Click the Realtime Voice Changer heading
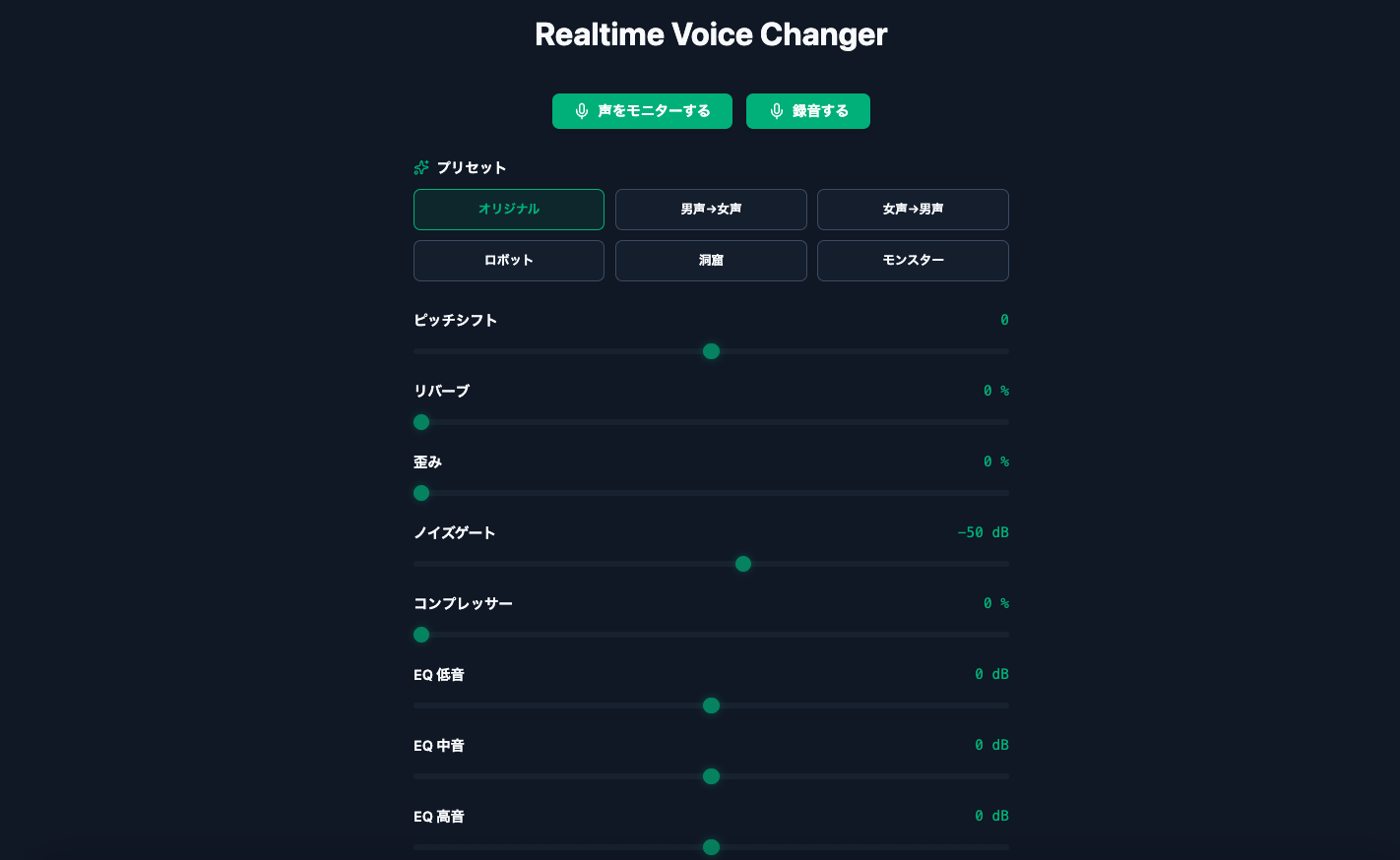The image size is (1400, 860). (x=711, y=34)
